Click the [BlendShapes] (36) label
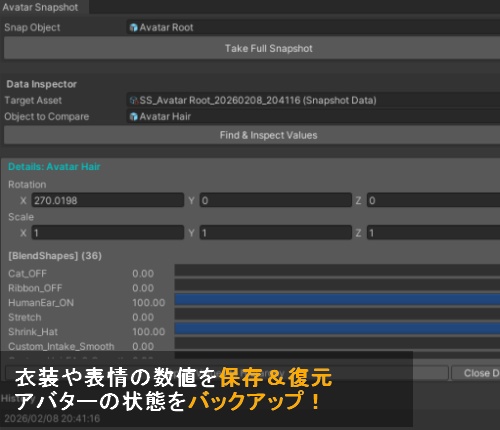500x430 pixels. [55, 256]
